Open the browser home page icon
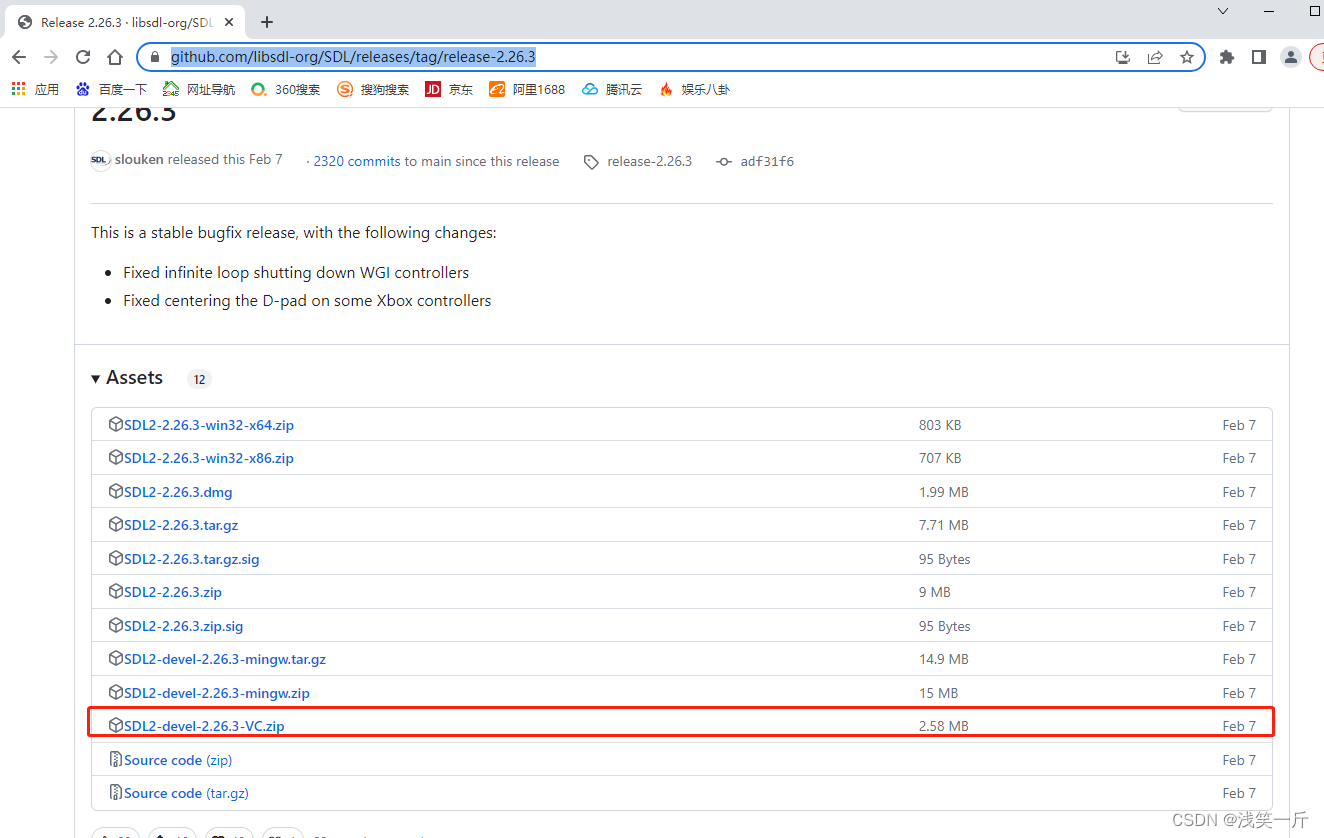 [115, 57]
